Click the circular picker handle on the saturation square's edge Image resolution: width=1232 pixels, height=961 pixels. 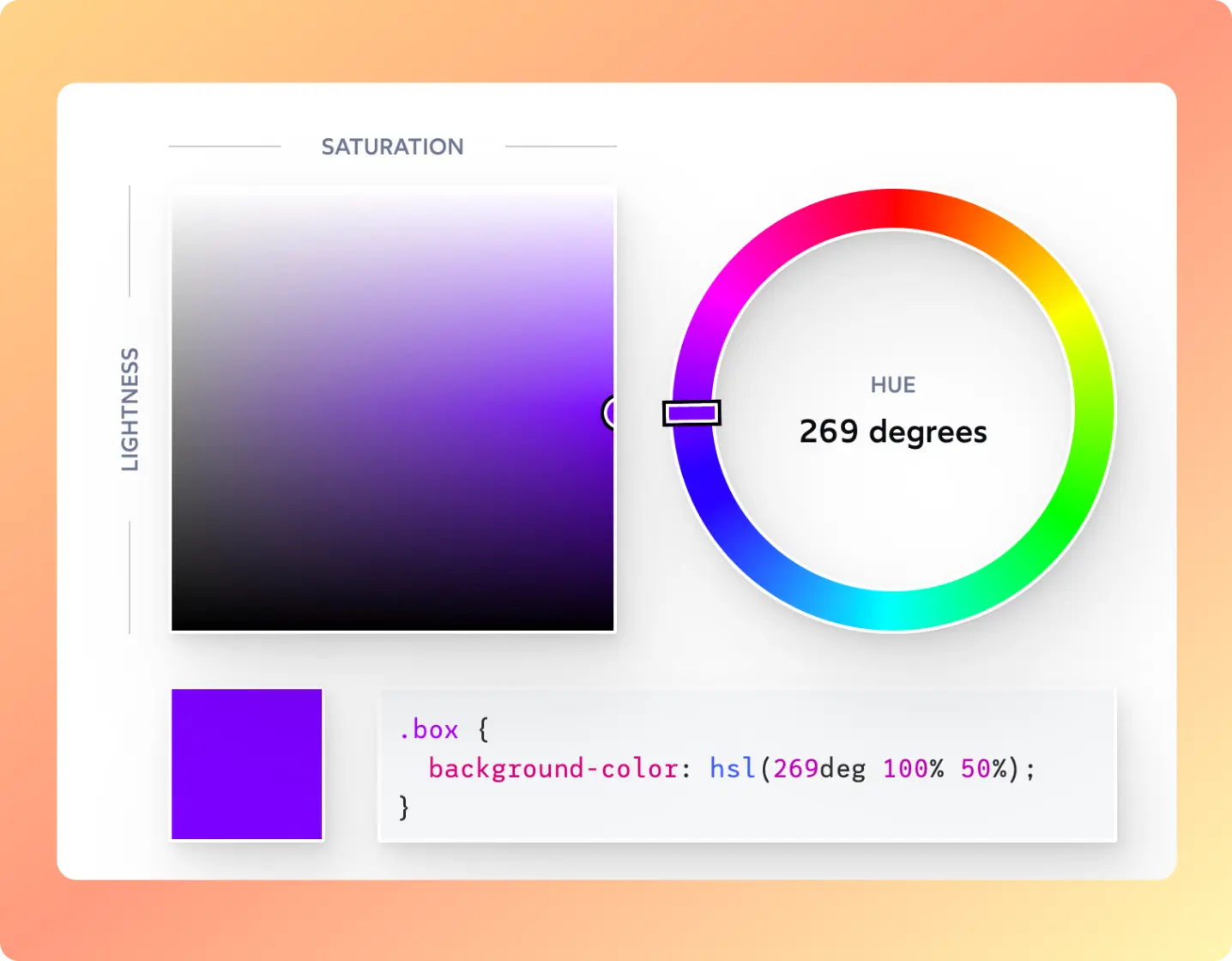coord(610,413)
